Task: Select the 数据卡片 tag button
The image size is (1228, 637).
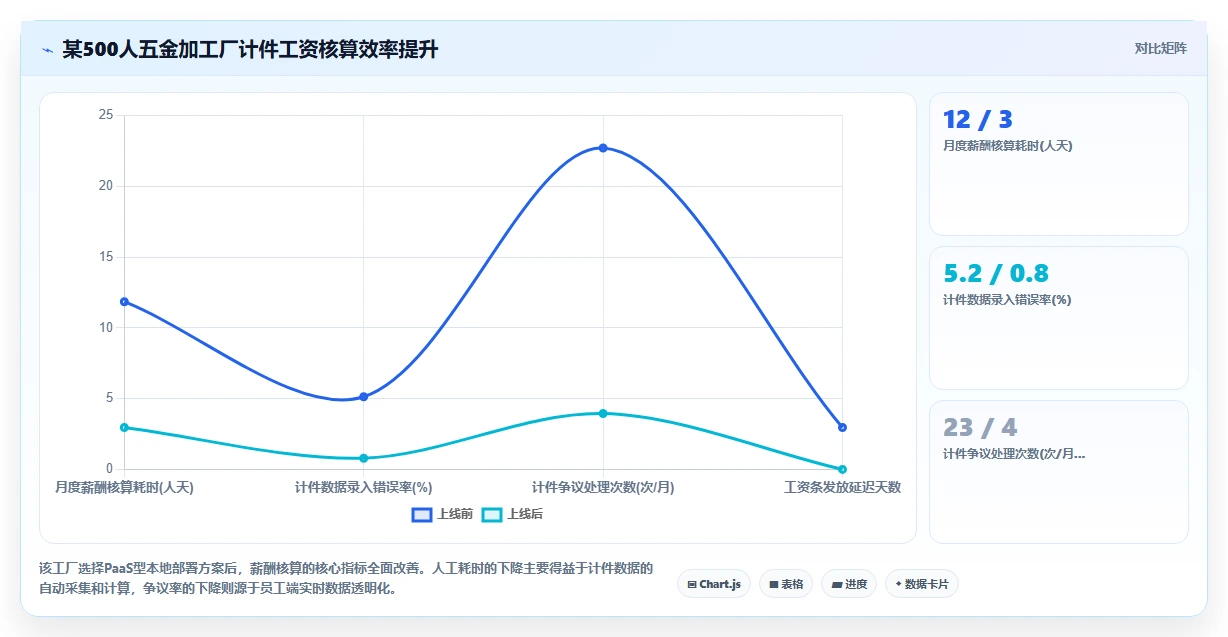Action: point(922,584)
